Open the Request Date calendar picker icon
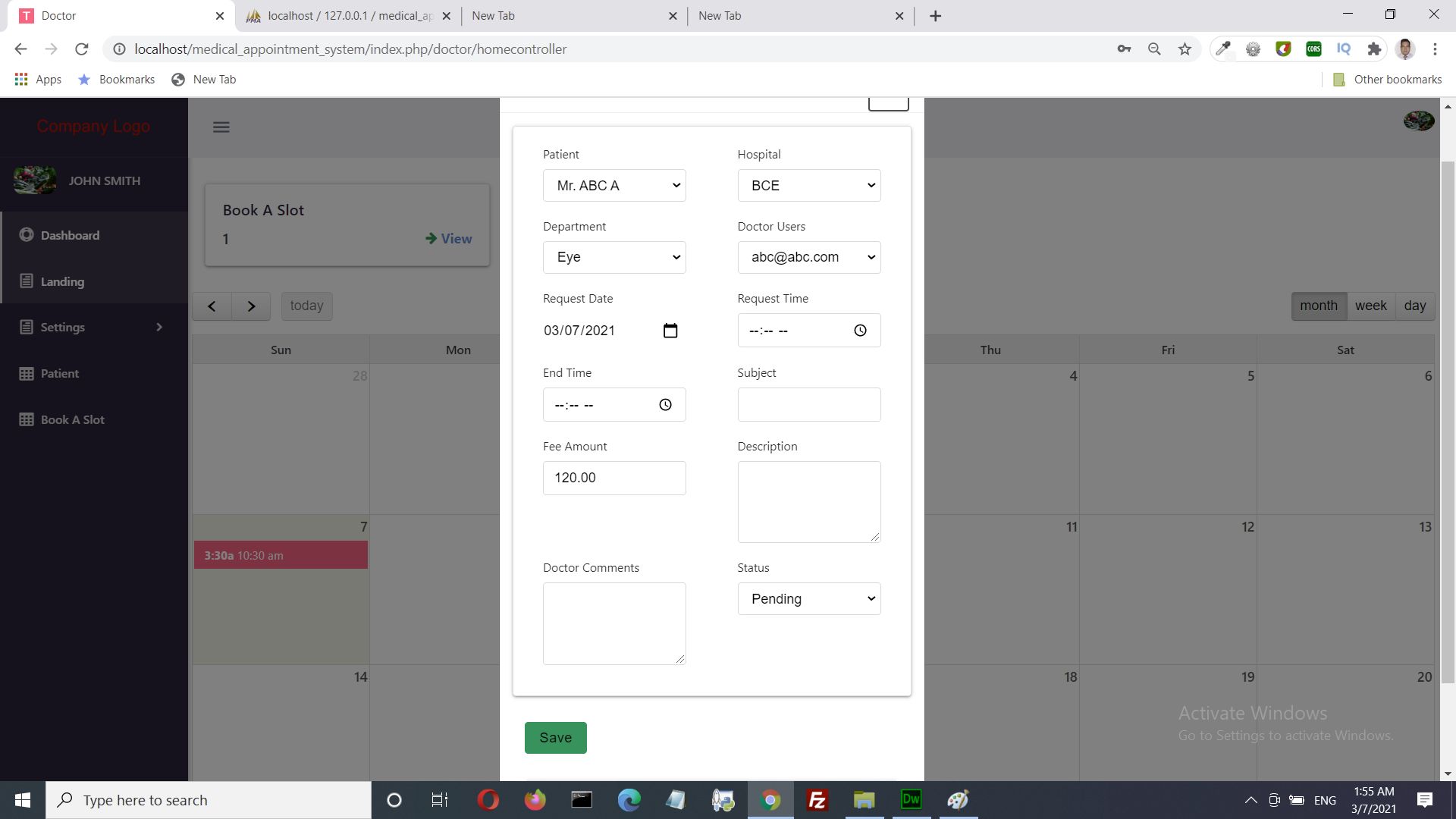This screenshot has width=1456, height=819. (x=670, y=331)
